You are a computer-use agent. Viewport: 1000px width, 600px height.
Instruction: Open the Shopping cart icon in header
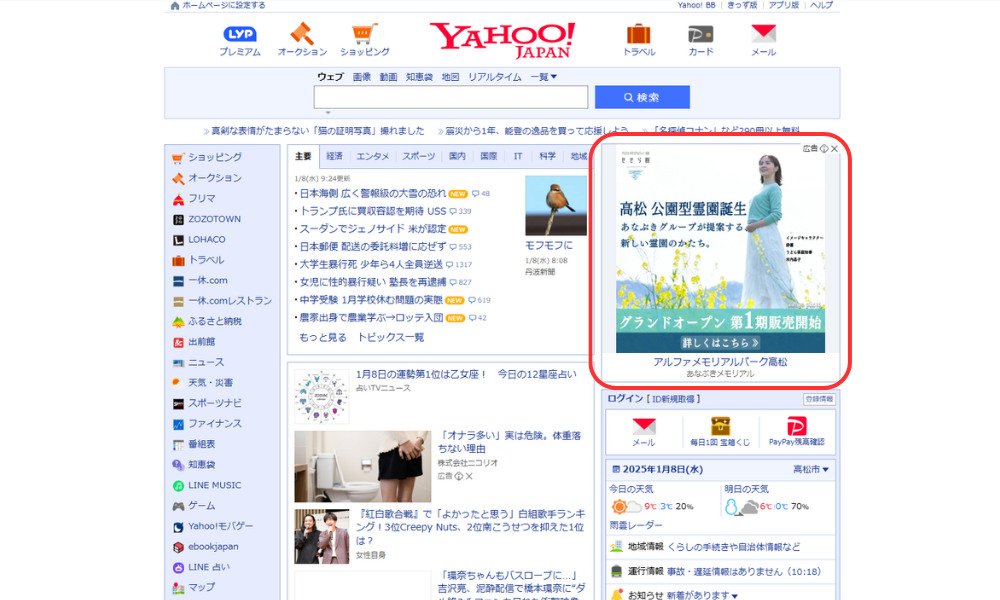point(364,35)
